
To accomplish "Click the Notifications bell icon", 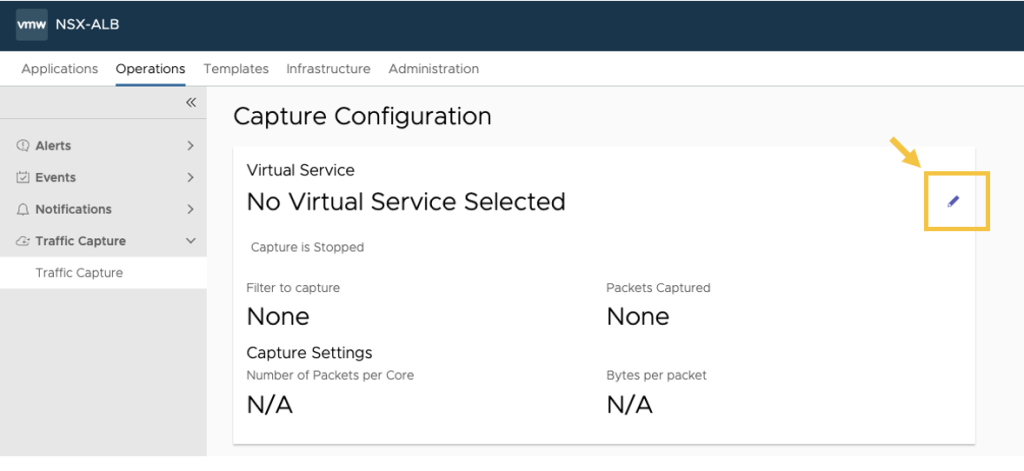I will pyautogui.click(x=23, y=210).
